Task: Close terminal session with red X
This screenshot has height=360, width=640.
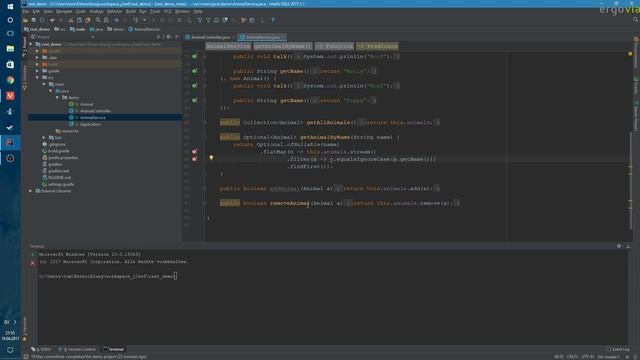Action: click(33, 263)
